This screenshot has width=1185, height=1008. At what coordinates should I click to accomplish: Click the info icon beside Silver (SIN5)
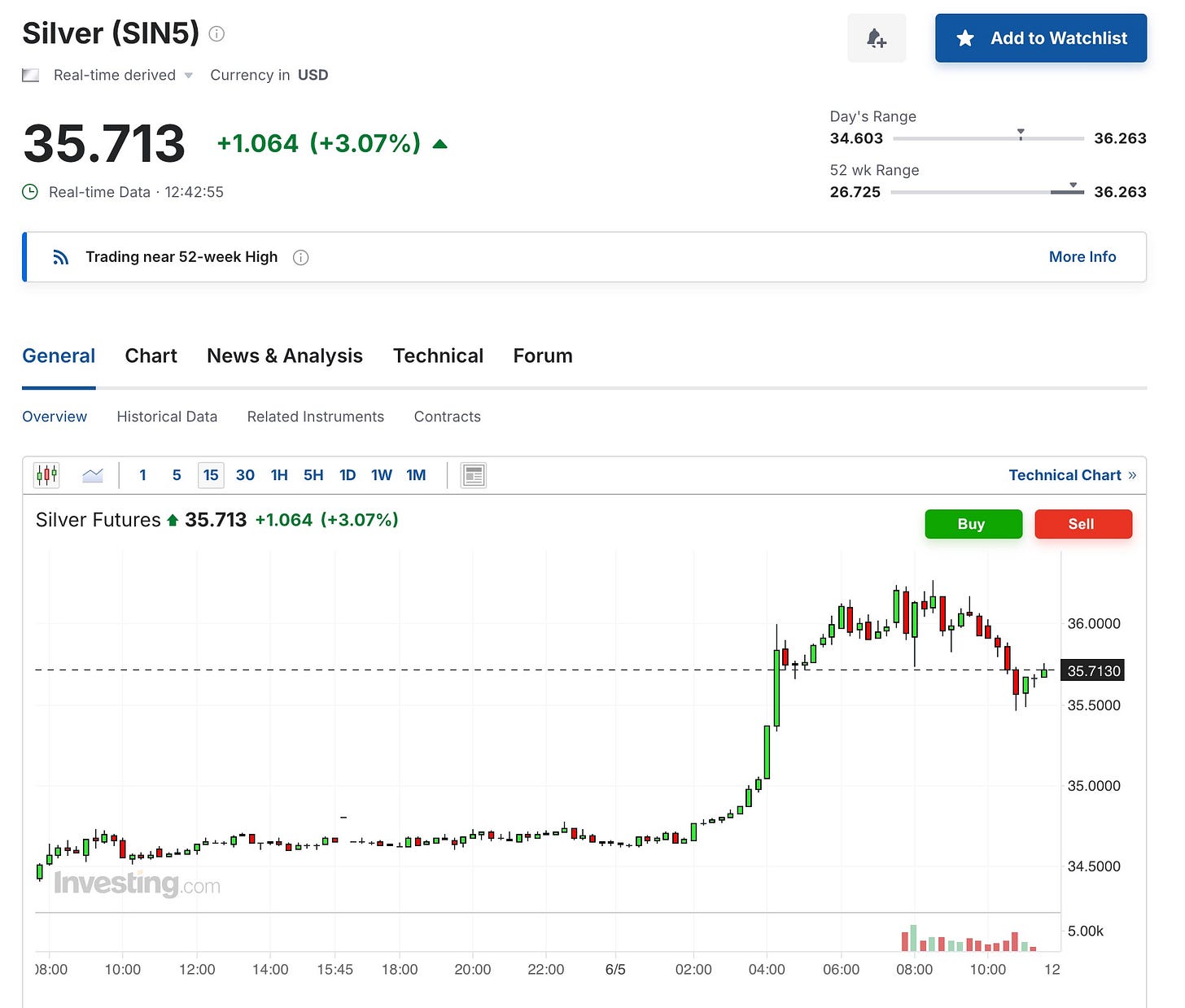216,33
